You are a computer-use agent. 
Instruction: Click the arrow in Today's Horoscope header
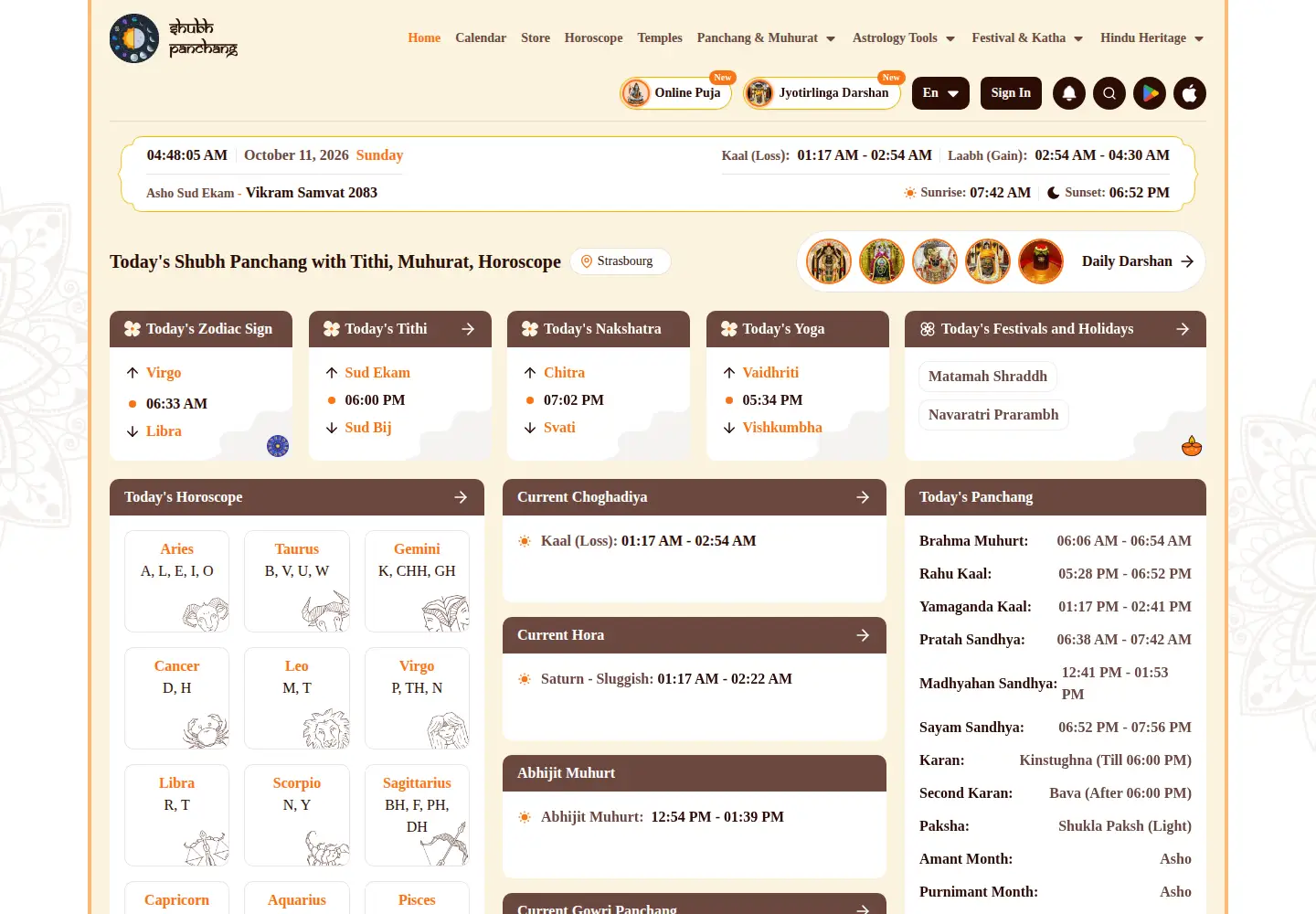461,497
